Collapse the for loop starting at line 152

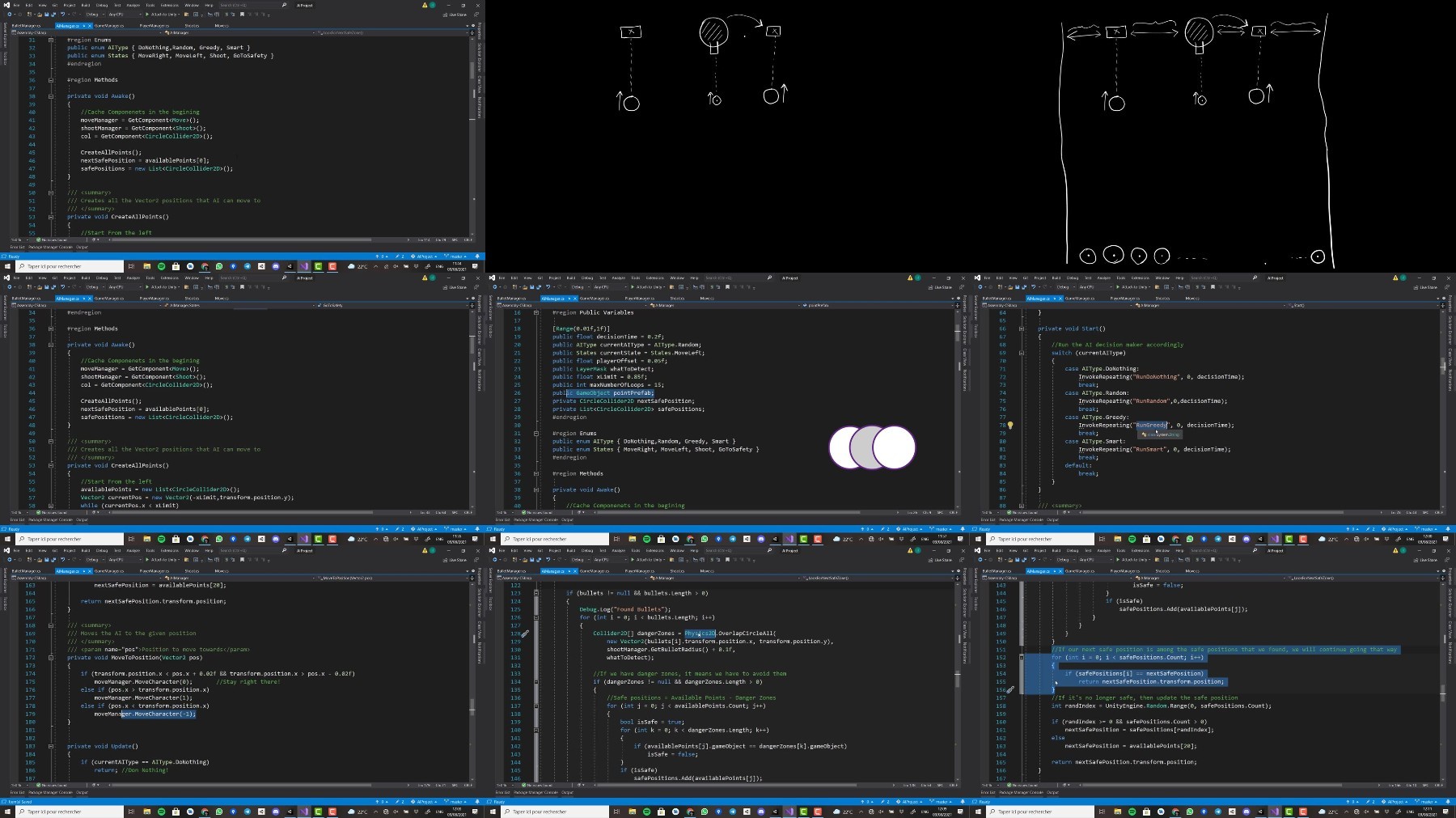[x=1021, y=657]
